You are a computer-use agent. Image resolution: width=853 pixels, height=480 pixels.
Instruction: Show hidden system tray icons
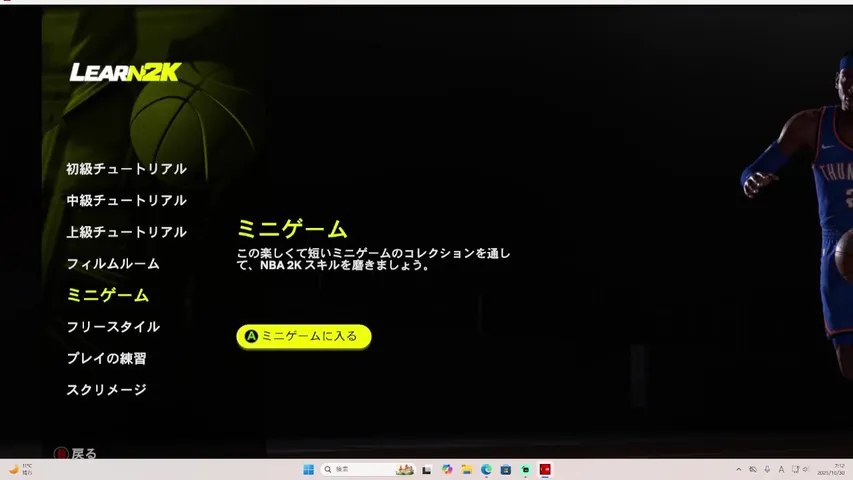pos(738,470)
